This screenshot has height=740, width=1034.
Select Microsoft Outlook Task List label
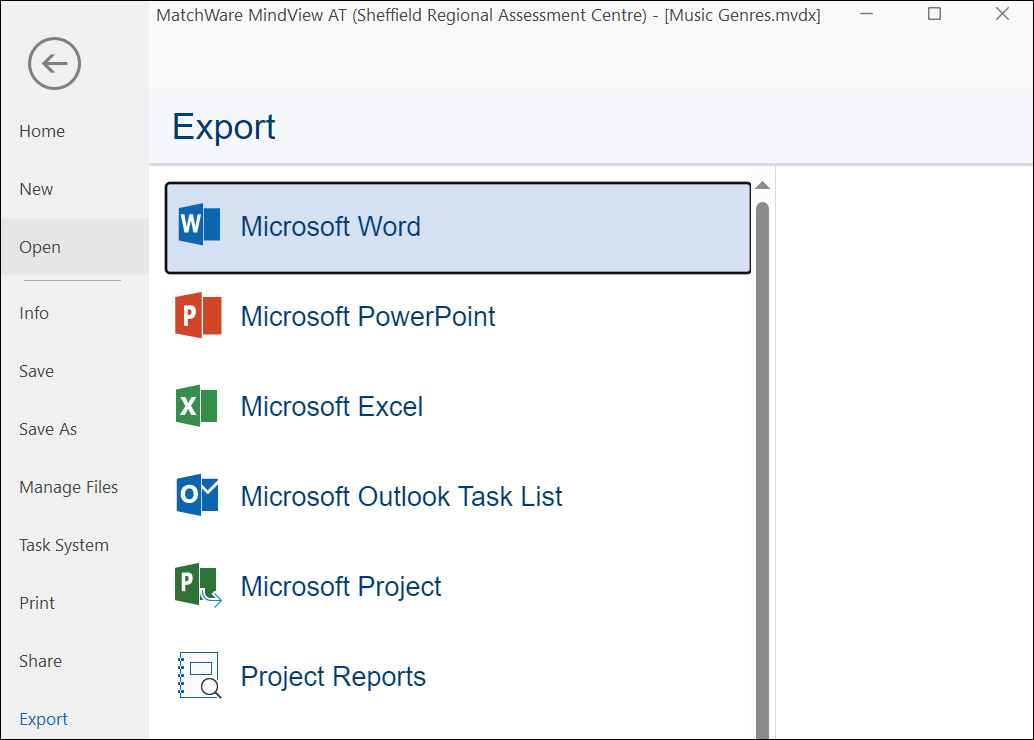pyautogui.click(x=401, y=496)
